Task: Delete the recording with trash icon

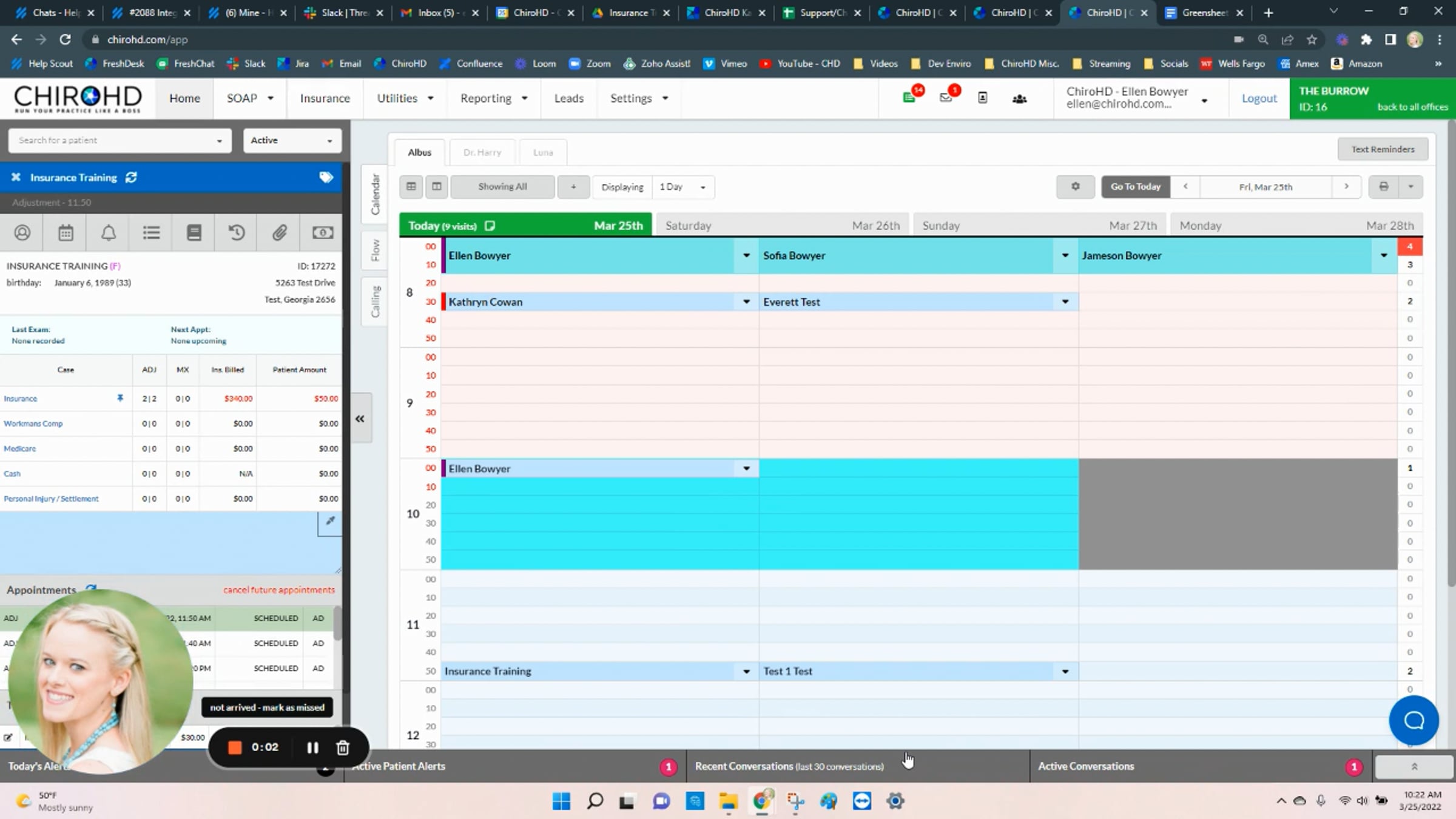Action: (x=343, y=747)
